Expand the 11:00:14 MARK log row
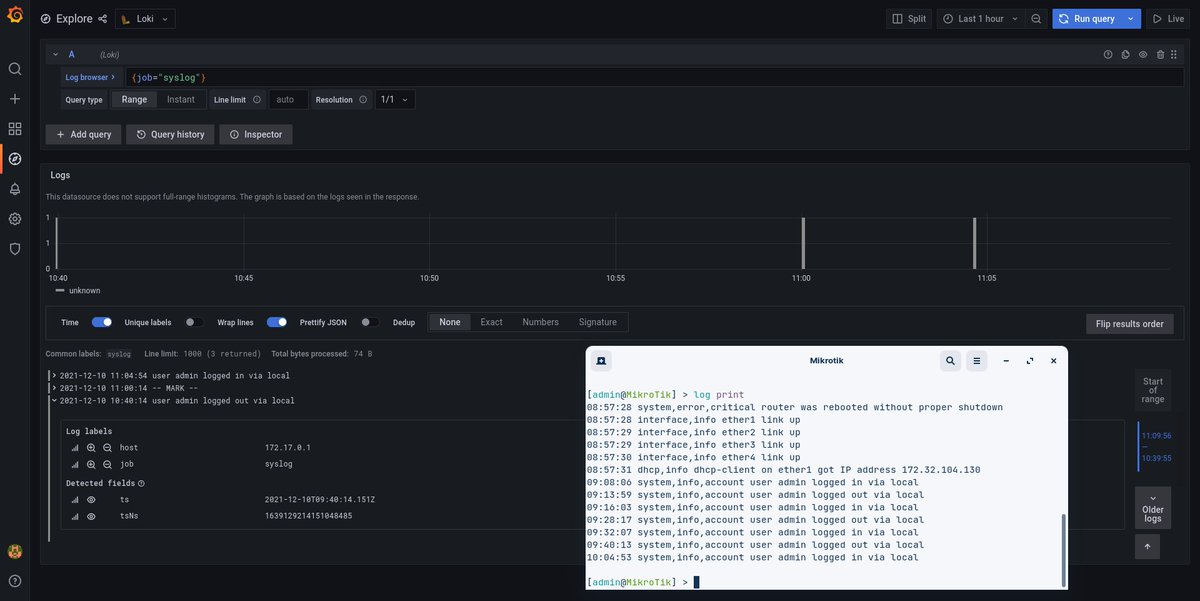The height and width of the screenshot is (601, 1200). click(53, 388)
